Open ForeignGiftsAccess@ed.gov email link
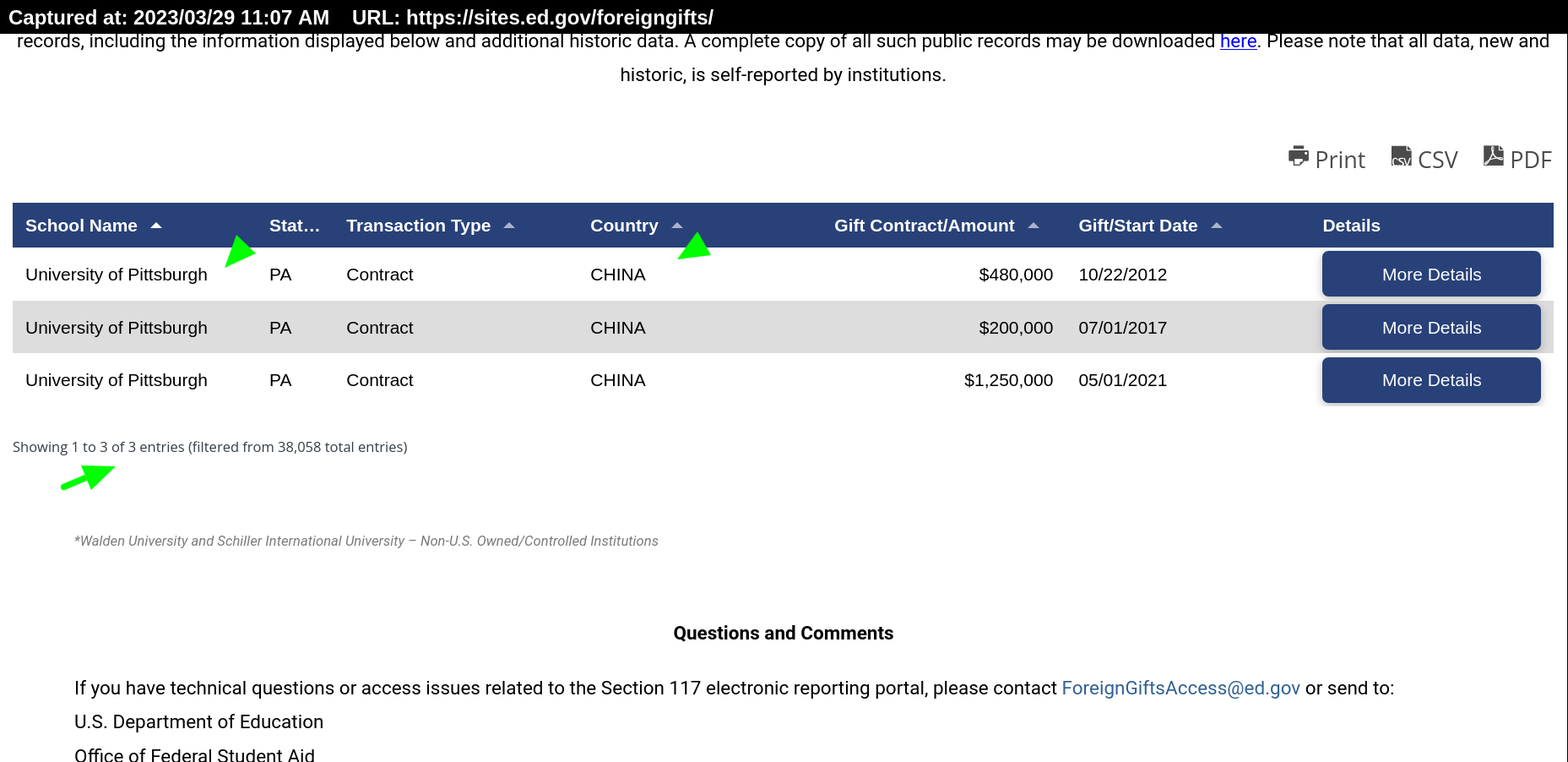Image resolution: width=1568 pixels, height=762 pixels. (1180, 689)
